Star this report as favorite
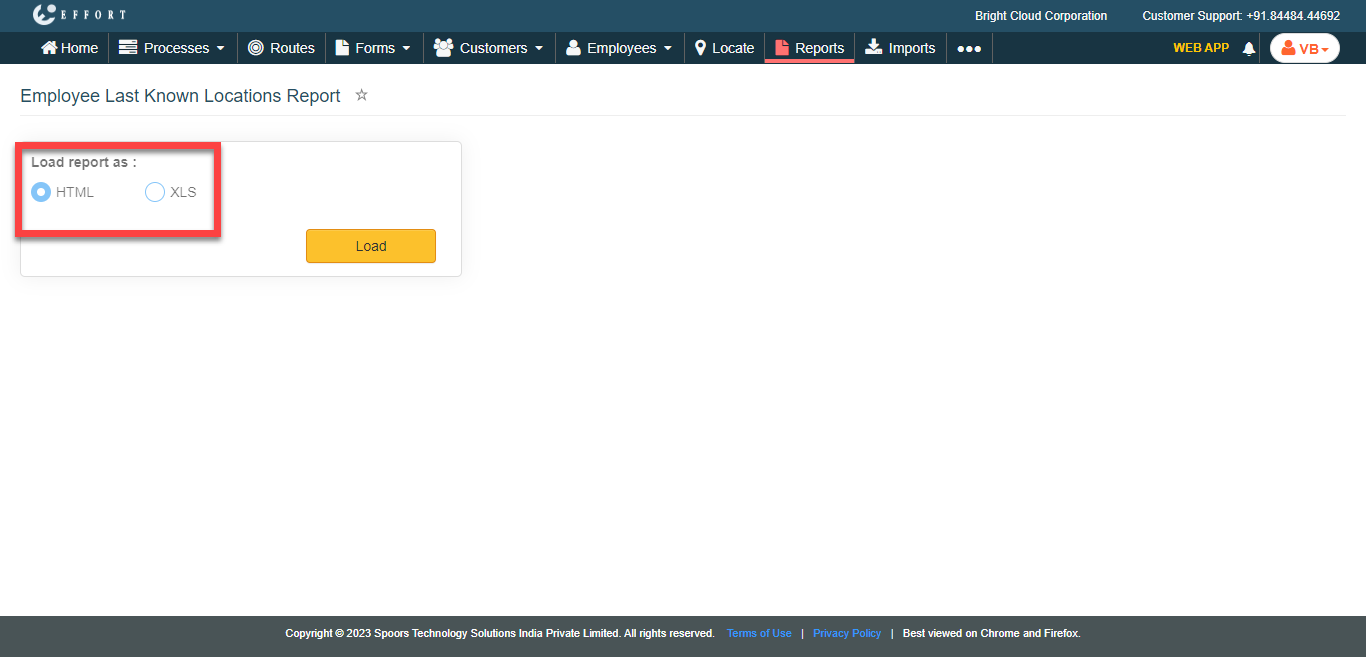Image resolution: width=1366 pixels, height=657 pixels. 362,95
